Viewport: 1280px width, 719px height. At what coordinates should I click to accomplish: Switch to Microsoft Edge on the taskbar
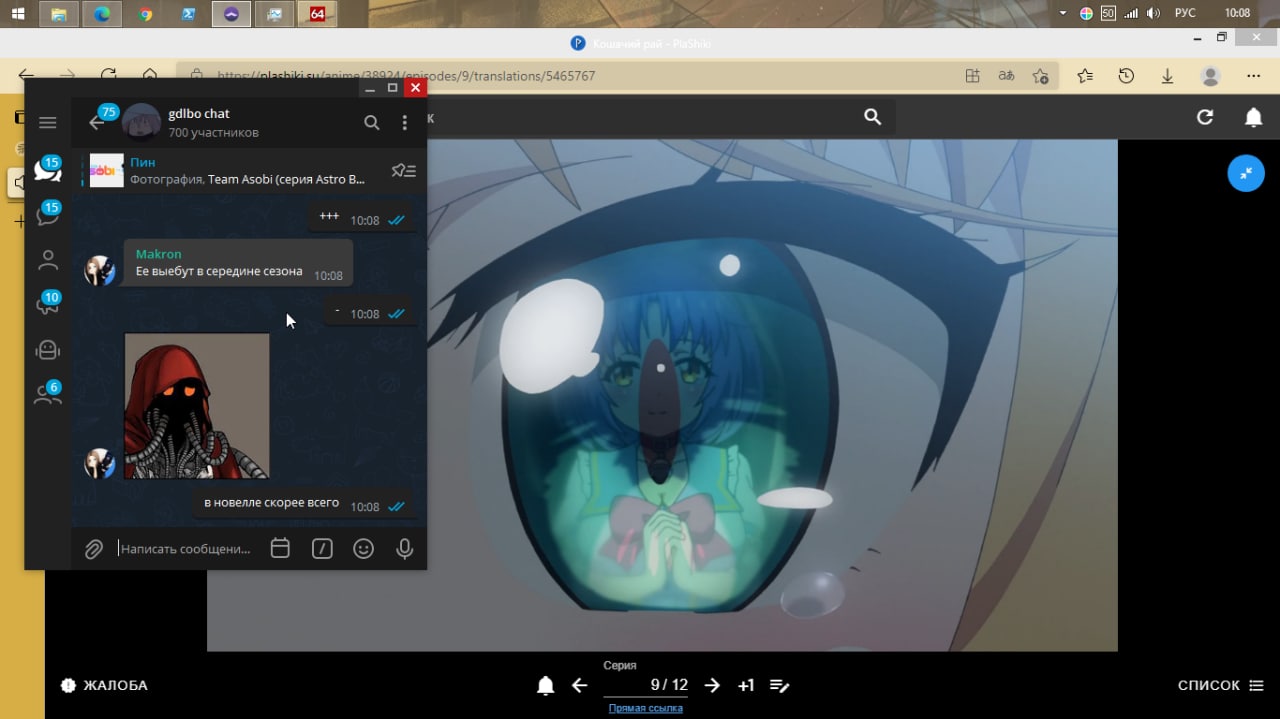(x=102, y=14)
